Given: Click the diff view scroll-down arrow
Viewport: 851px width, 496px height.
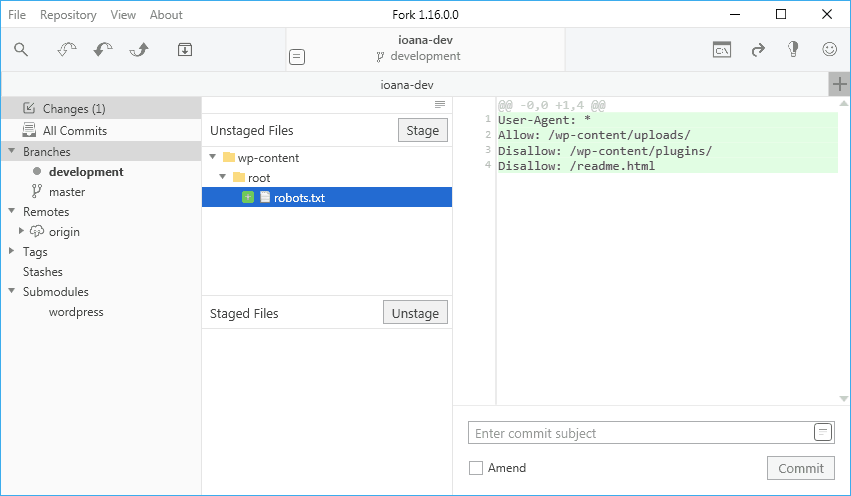Looking at the screenshot, I should tap(843, 399).
